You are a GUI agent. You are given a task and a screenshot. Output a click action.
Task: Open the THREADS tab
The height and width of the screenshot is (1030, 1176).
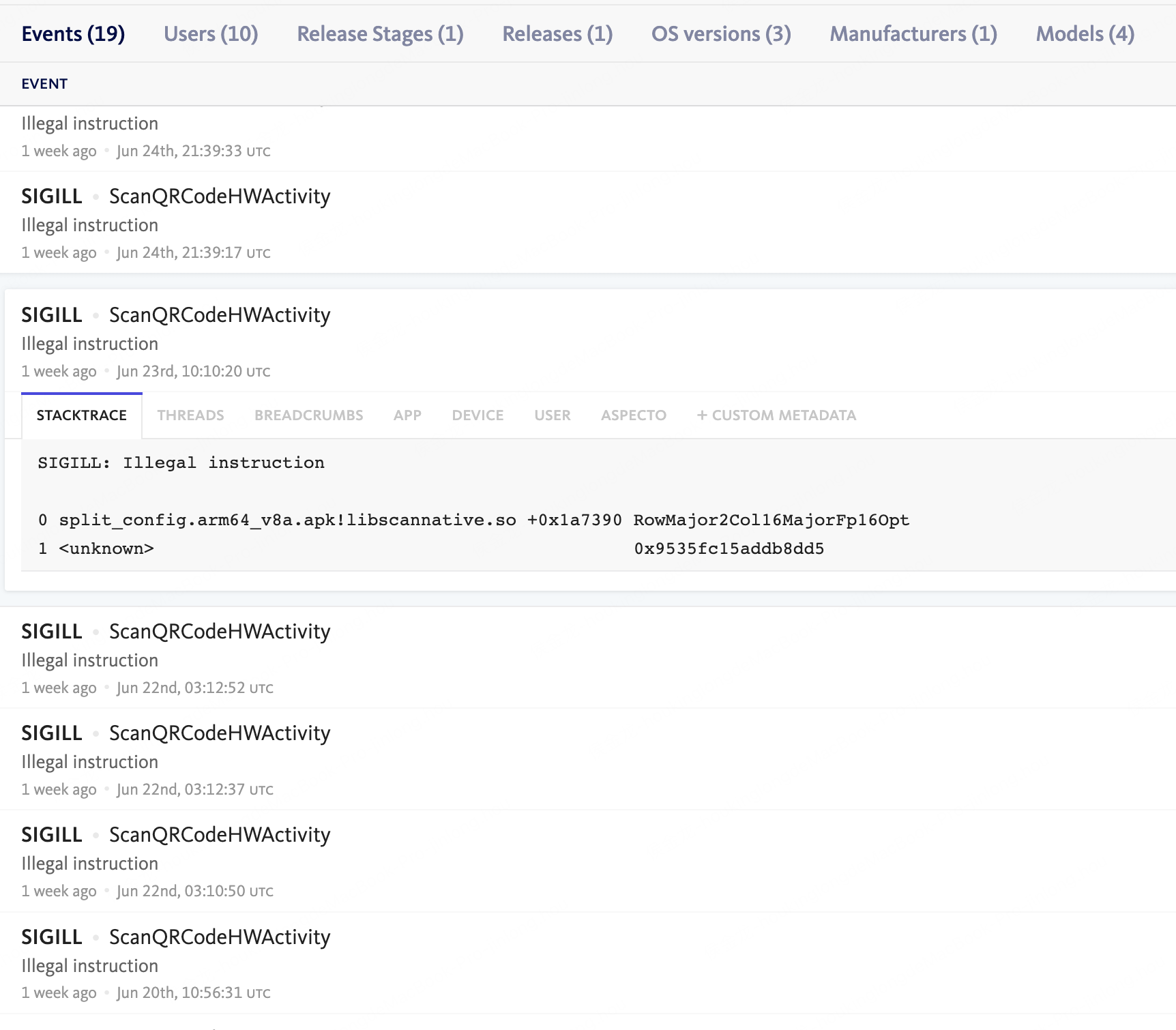[x=190, y=415]
